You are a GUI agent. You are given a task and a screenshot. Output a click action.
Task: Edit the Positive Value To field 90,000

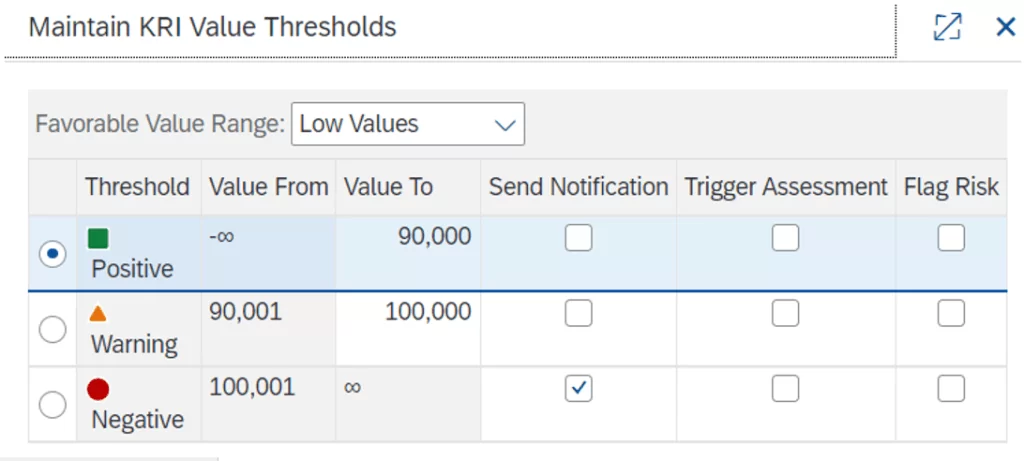[x=432, y=237]
